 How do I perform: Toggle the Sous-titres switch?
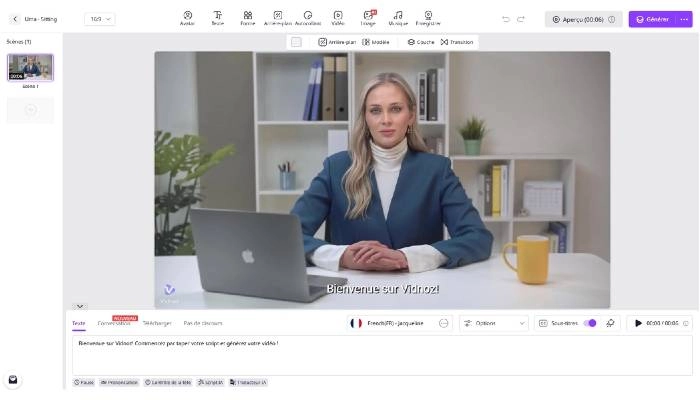click(590, 323)
